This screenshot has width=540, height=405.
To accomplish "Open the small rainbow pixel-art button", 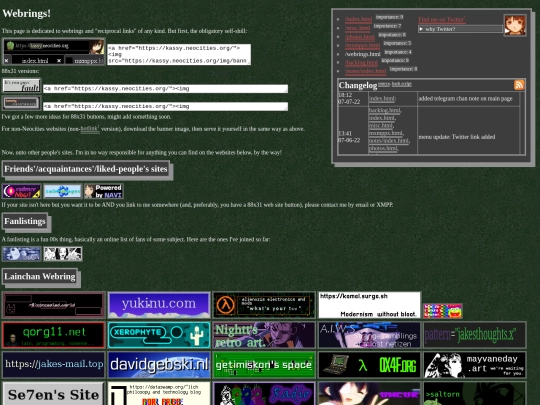I will (443, 311).
